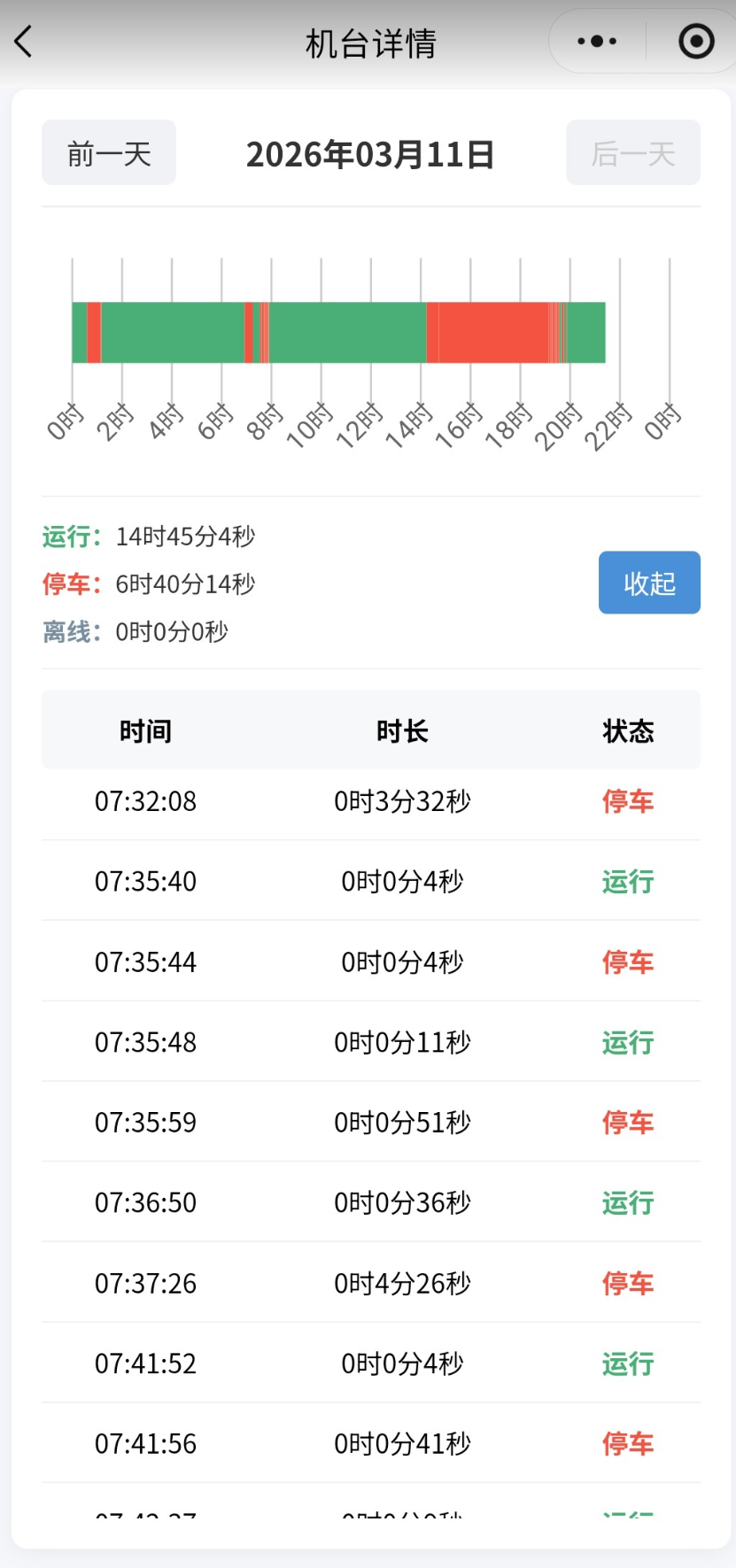Click the long green run segment before 14时

[x=347, y=333]
